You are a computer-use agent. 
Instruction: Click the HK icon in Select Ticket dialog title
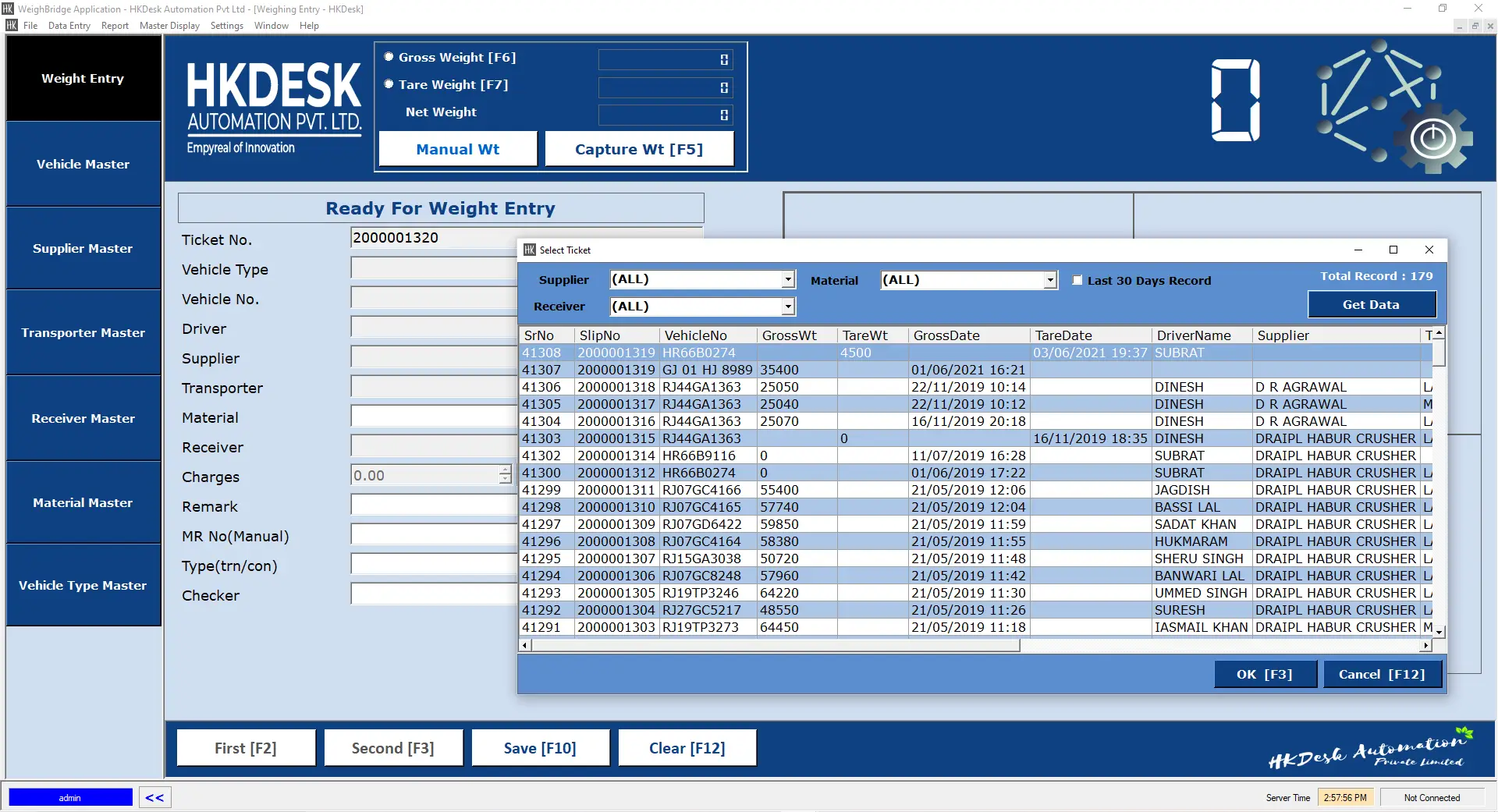pyautogui.click(x=530, y=250)
